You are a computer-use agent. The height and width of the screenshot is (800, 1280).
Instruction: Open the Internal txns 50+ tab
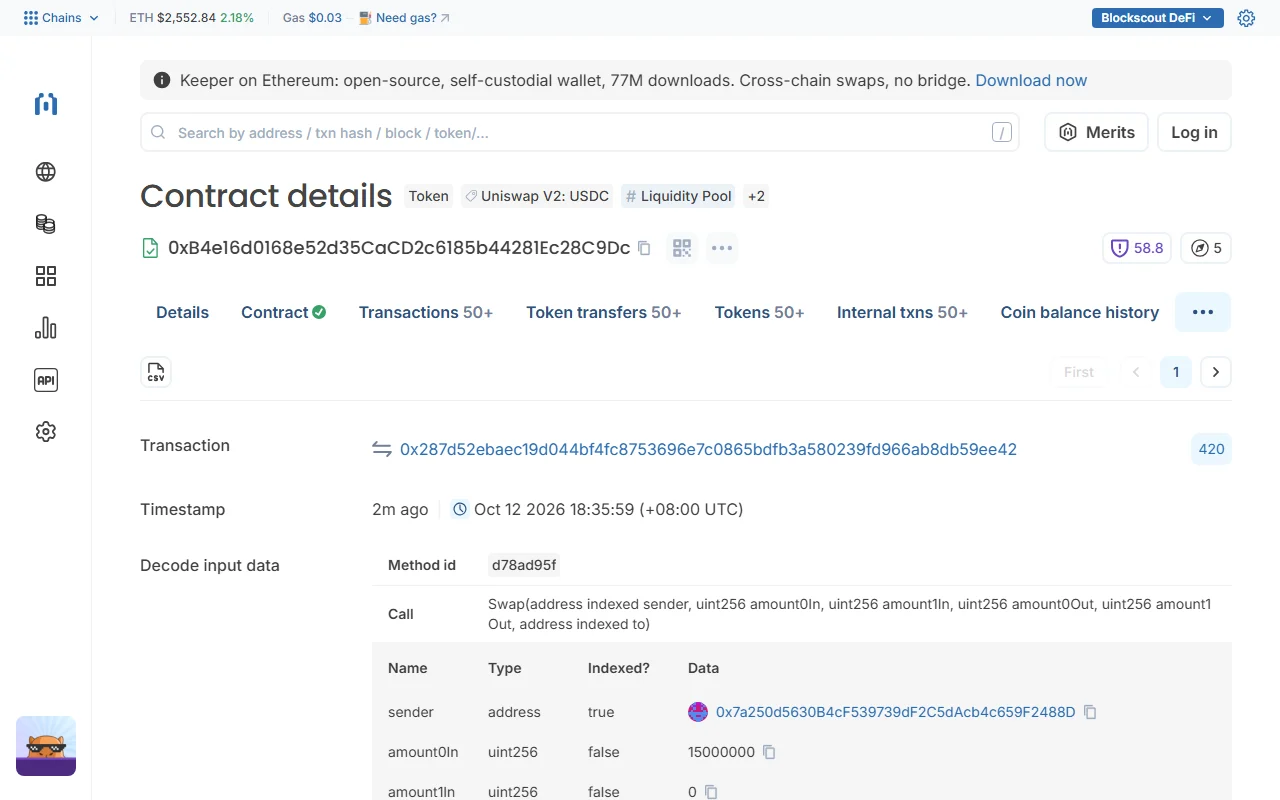(902, 312)
